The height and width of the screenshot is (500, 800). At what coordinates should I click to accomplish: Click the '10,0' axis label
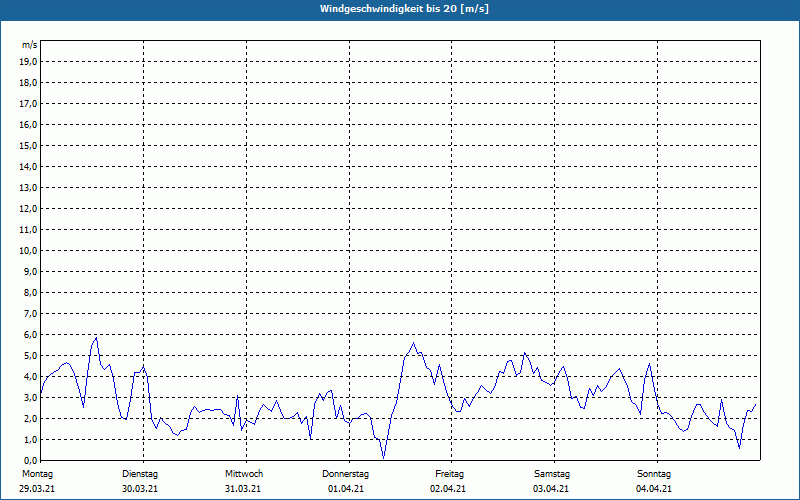29,251
